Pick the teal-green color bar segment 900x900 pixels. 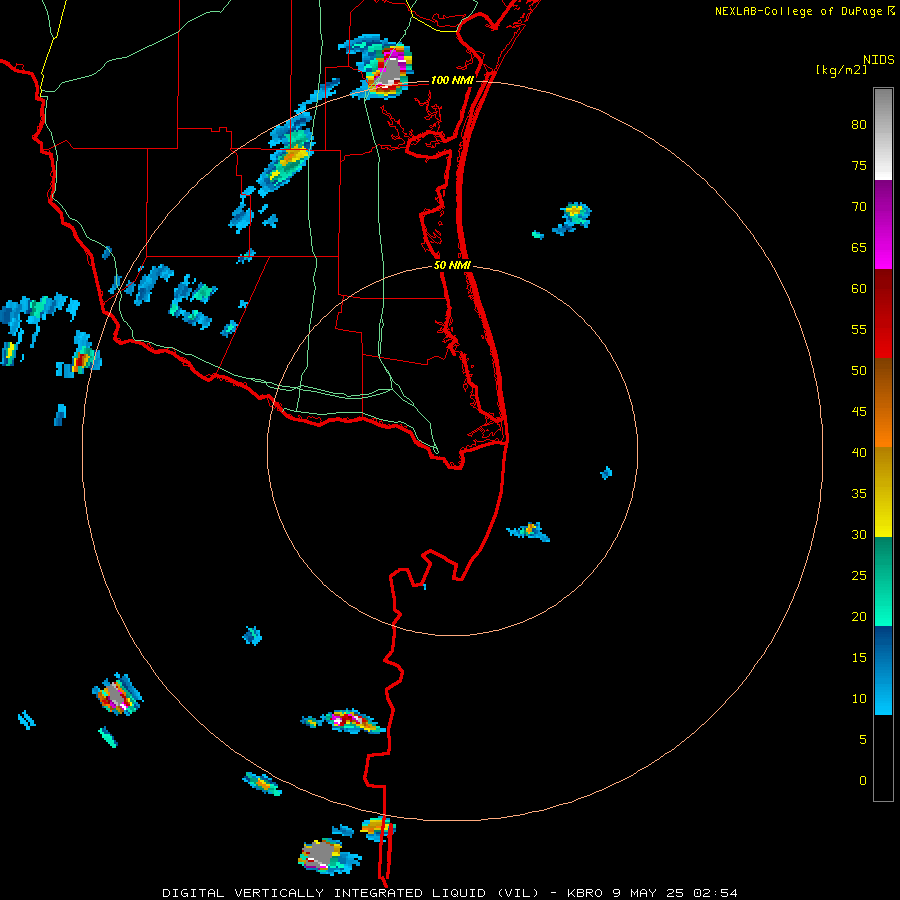coord(883,581)
